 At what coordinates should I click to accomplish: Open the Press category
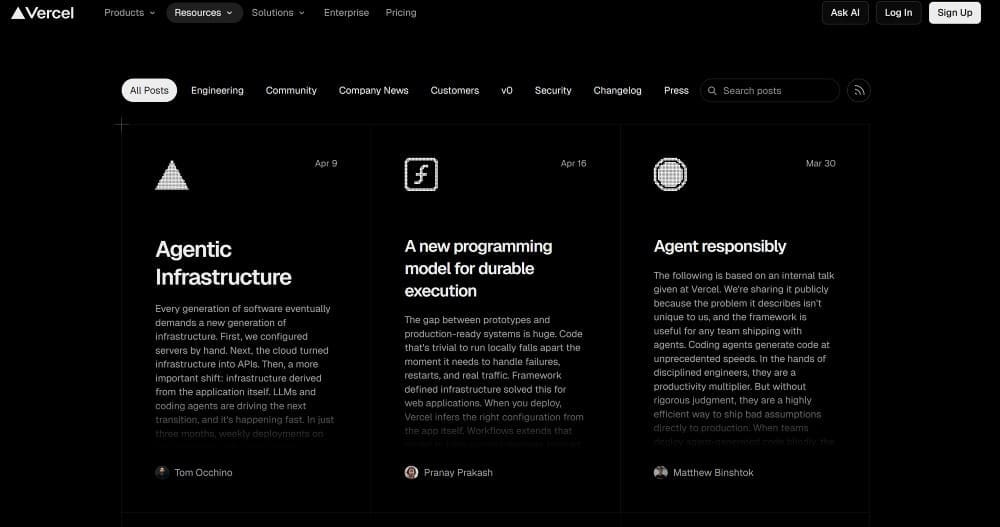point(676,91)
